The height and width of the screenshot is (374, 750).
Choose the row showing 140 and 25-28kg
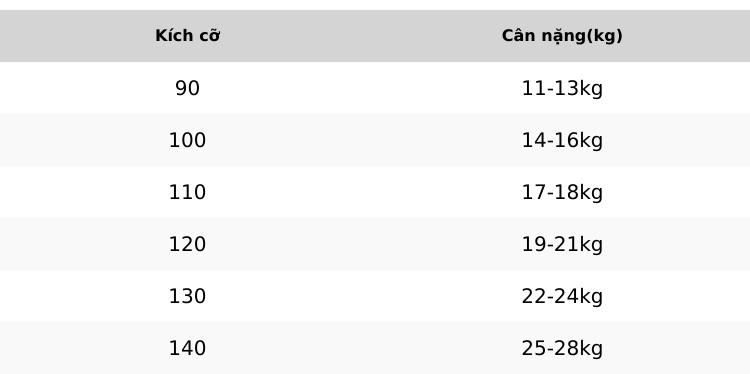pos(375,348)
